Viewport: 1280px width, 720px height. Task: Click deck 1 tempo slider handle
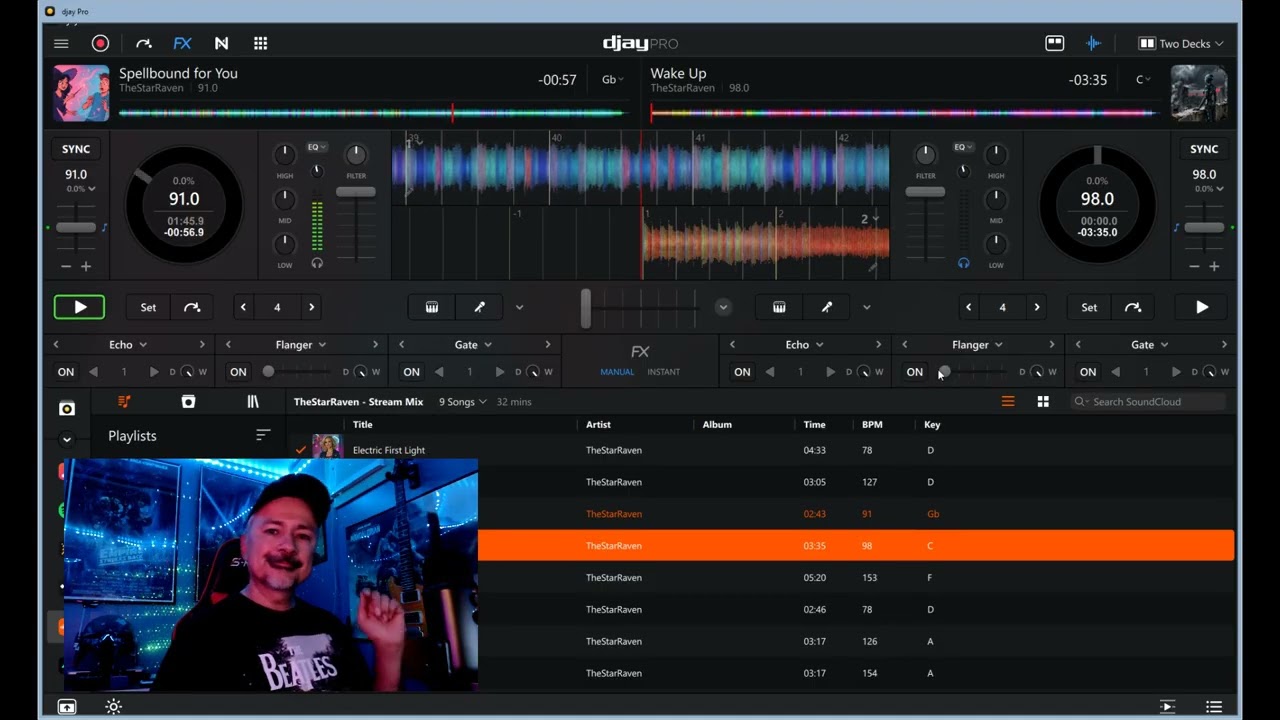point(76,227)
